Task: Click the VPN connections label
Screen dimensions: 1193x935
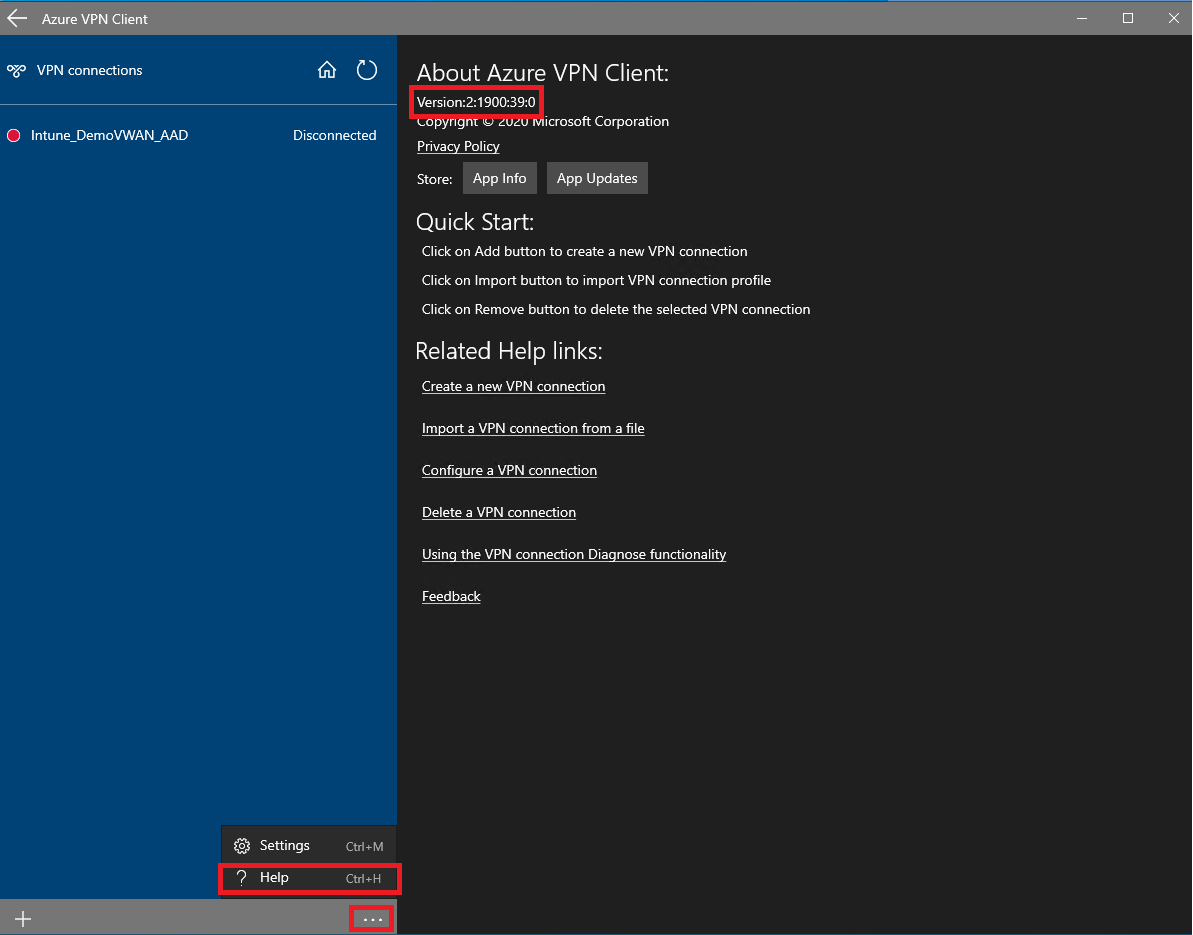Action: tap(90, 70)
